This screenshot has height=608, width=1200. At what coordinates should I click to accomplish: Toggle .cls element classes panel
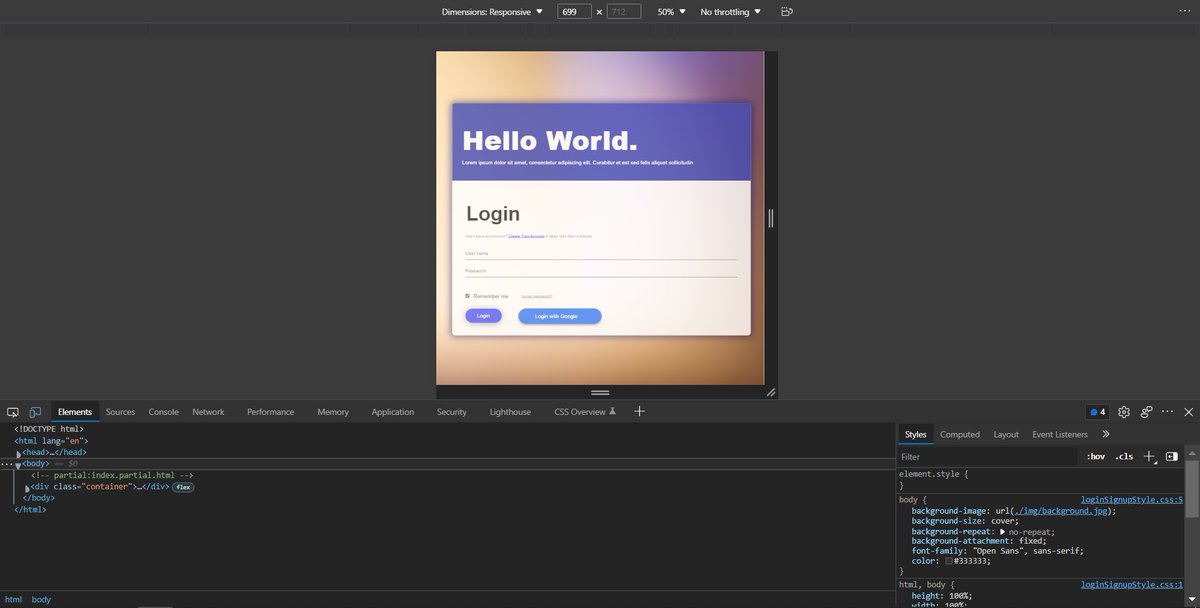[x=1124, y=456]
